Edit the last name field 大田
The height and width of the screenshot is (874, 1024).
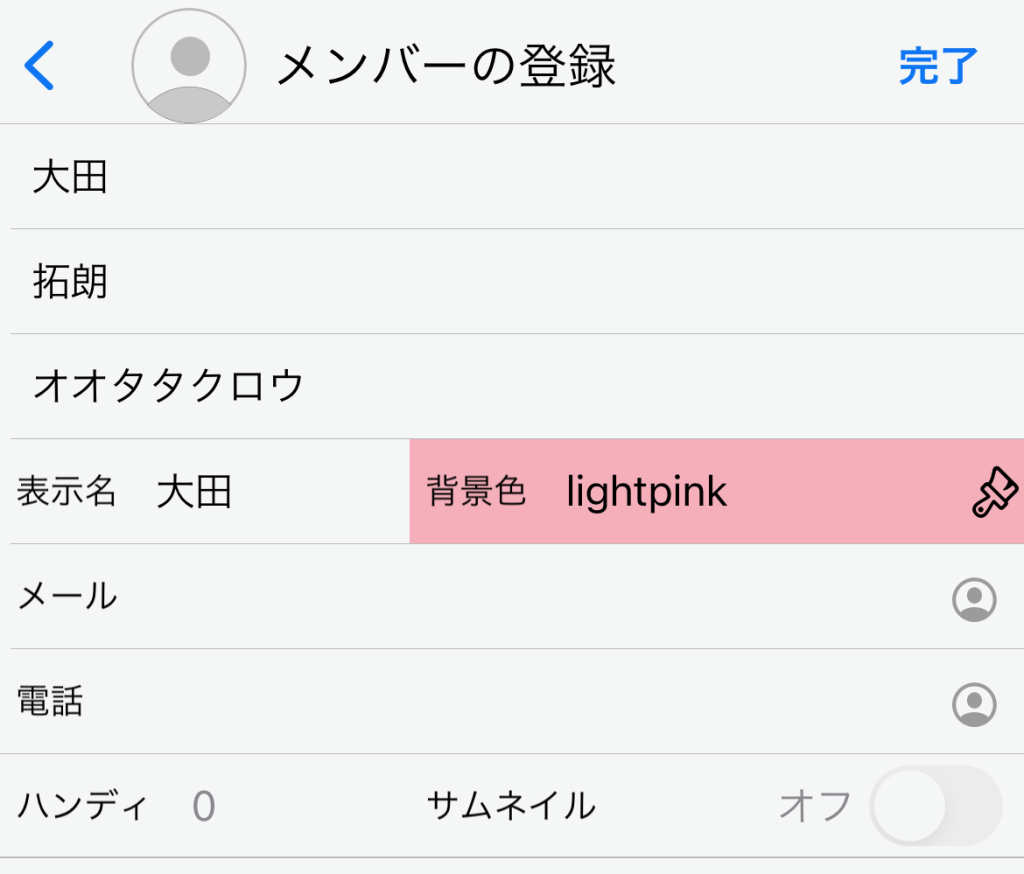point(500,178)
